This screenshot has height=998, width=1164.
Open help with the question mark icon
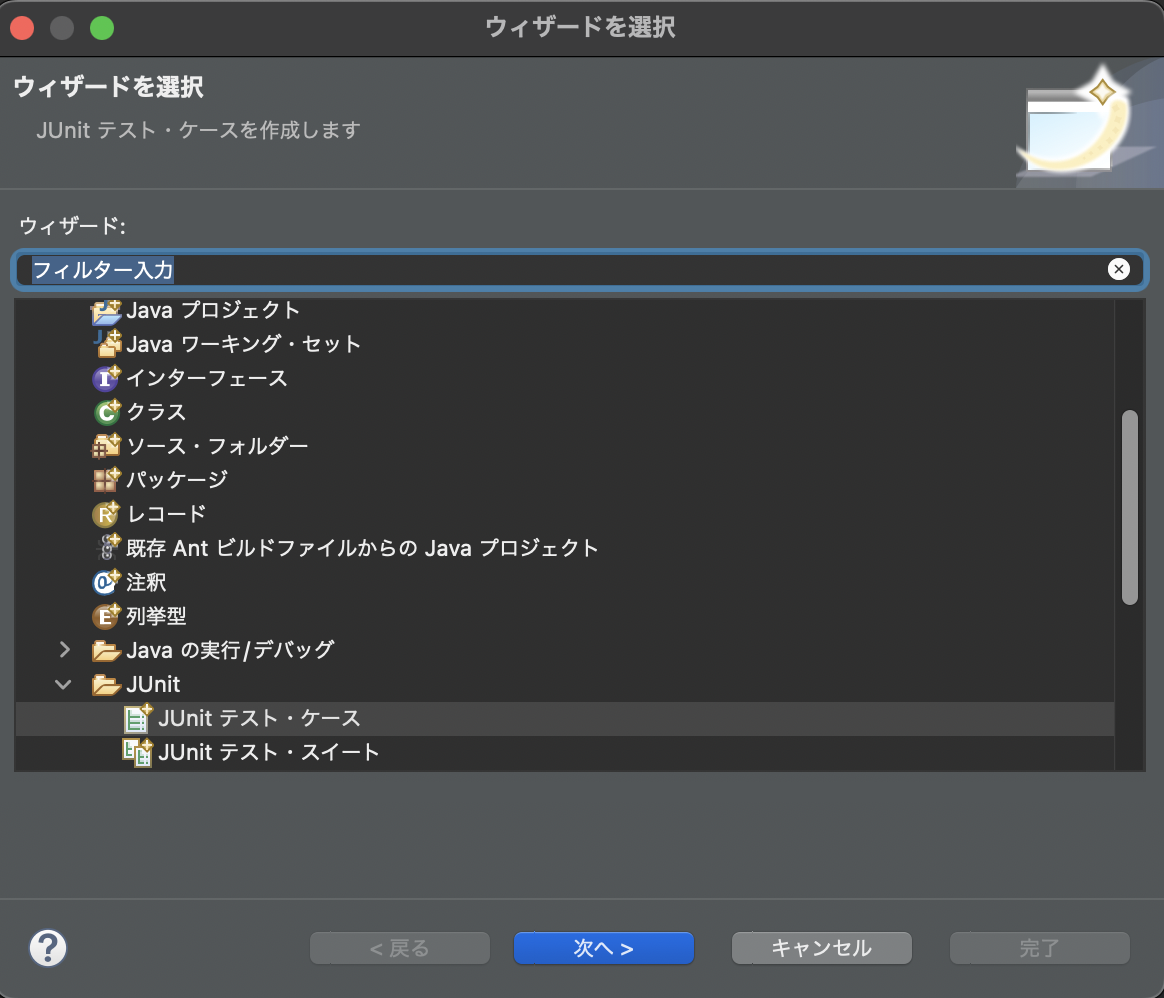point(48,948)
